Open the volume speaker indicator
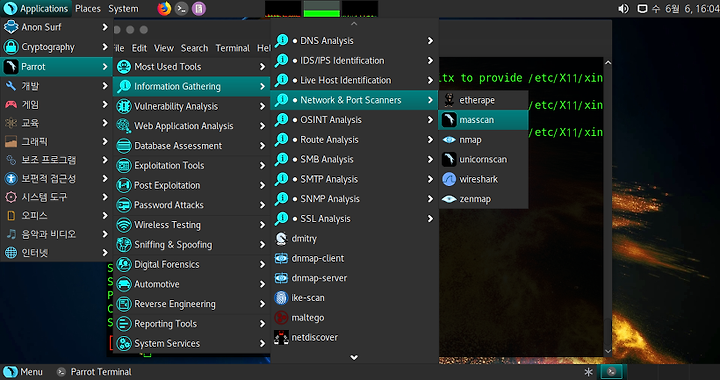 coord(623,9)
